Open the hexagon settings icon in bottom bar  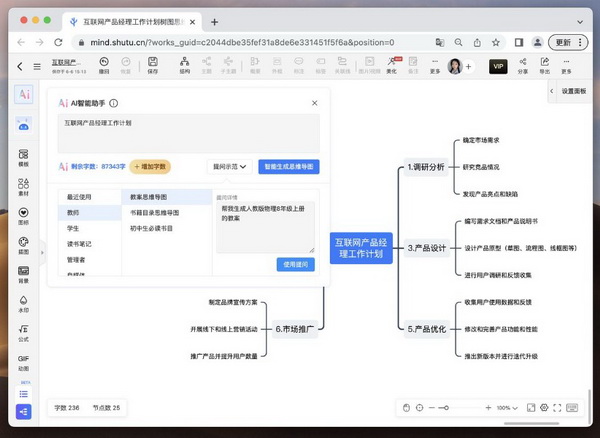tap(544, 408)
